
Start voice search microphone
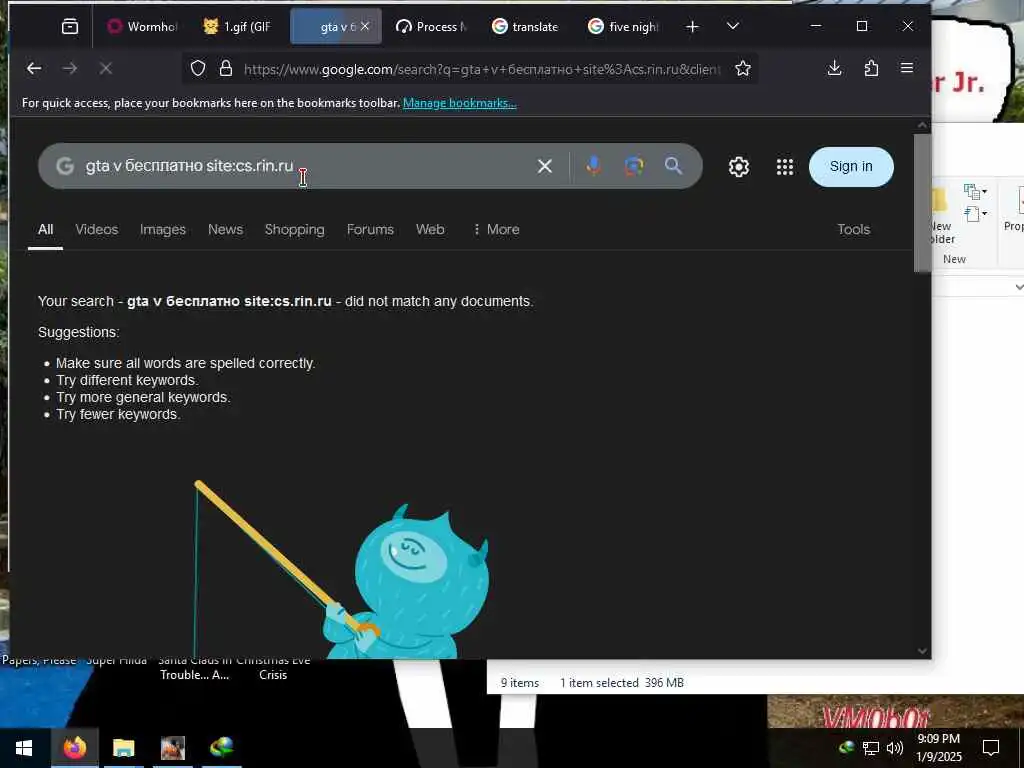coord(594,166)
